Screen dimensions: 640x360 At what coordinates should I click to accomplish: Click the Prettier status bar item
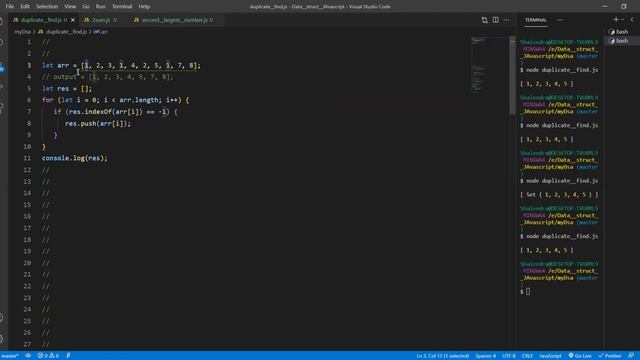(610, 356)
